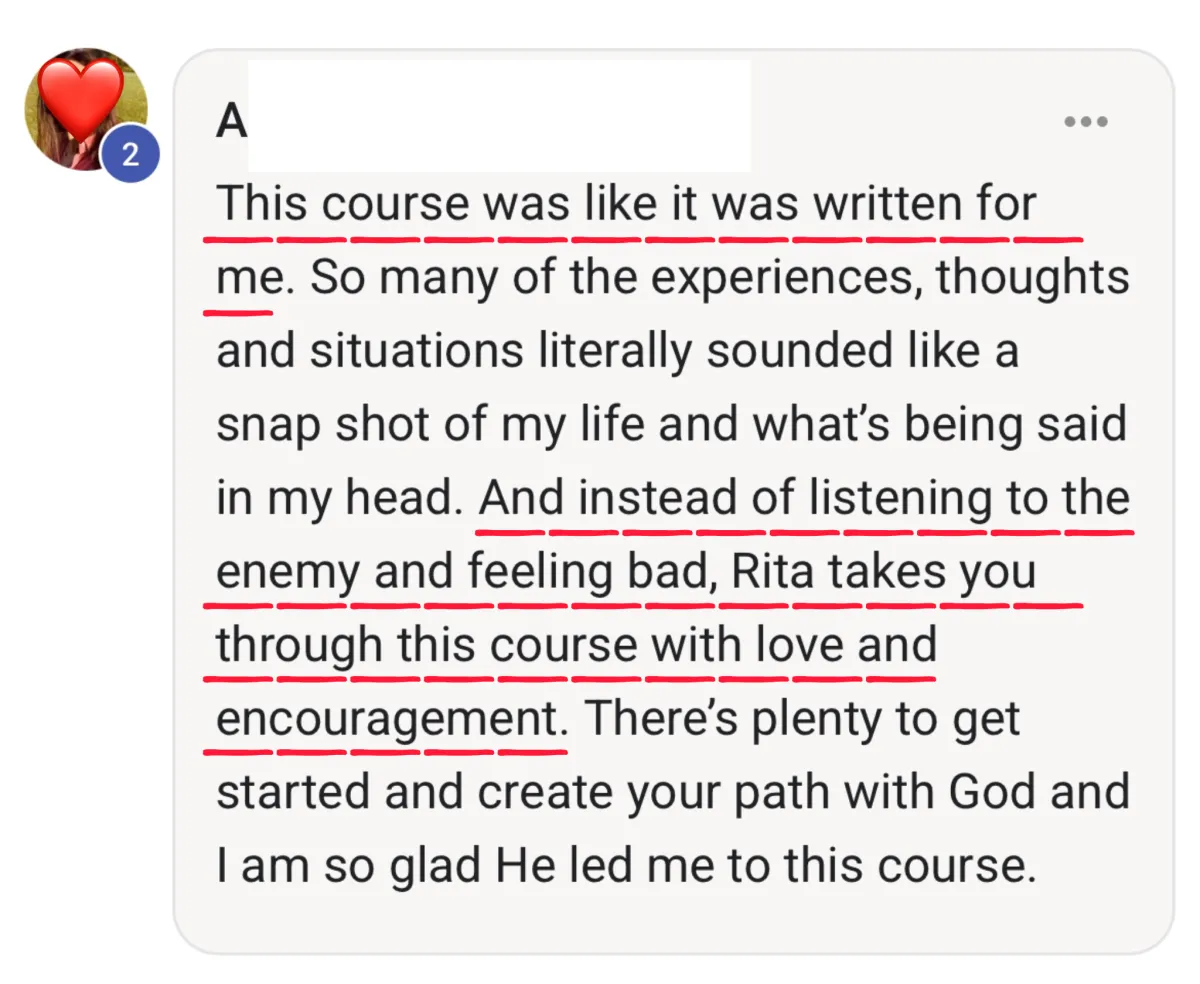
Task: Click the words 'situations literally sounded'
Action: (x=554, y=351)
